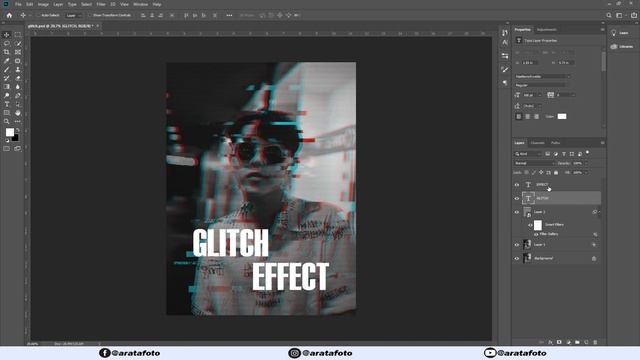Open the Learn panel lightbulb icon

click(613, 33)
